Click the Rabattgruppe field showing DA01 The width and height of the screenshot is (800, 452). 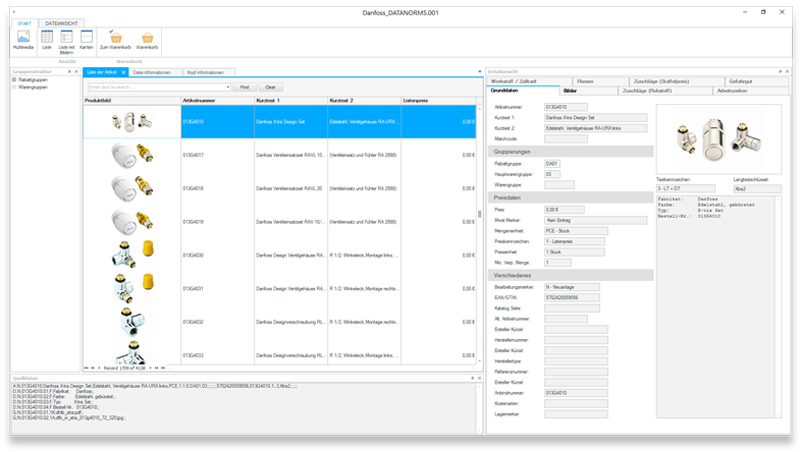(x=552, y=164)
